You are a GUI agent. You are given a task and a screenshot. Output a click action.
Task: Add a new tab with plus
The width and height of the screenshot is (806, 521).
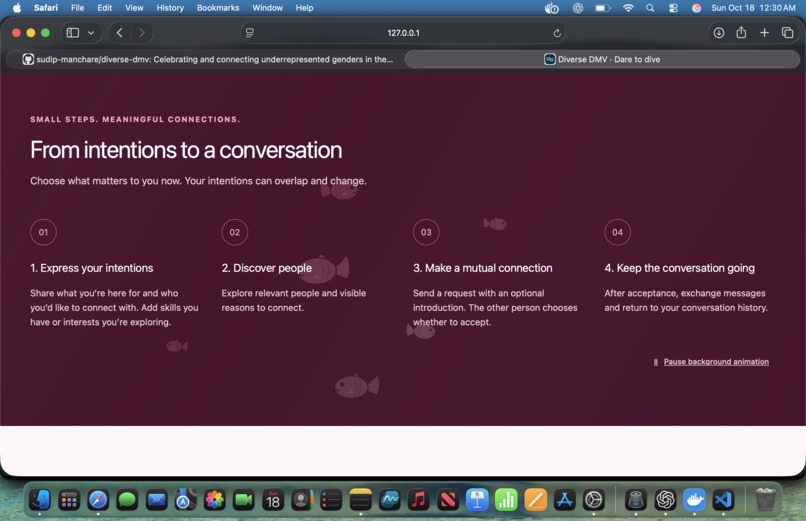click(x=764, y=33)
